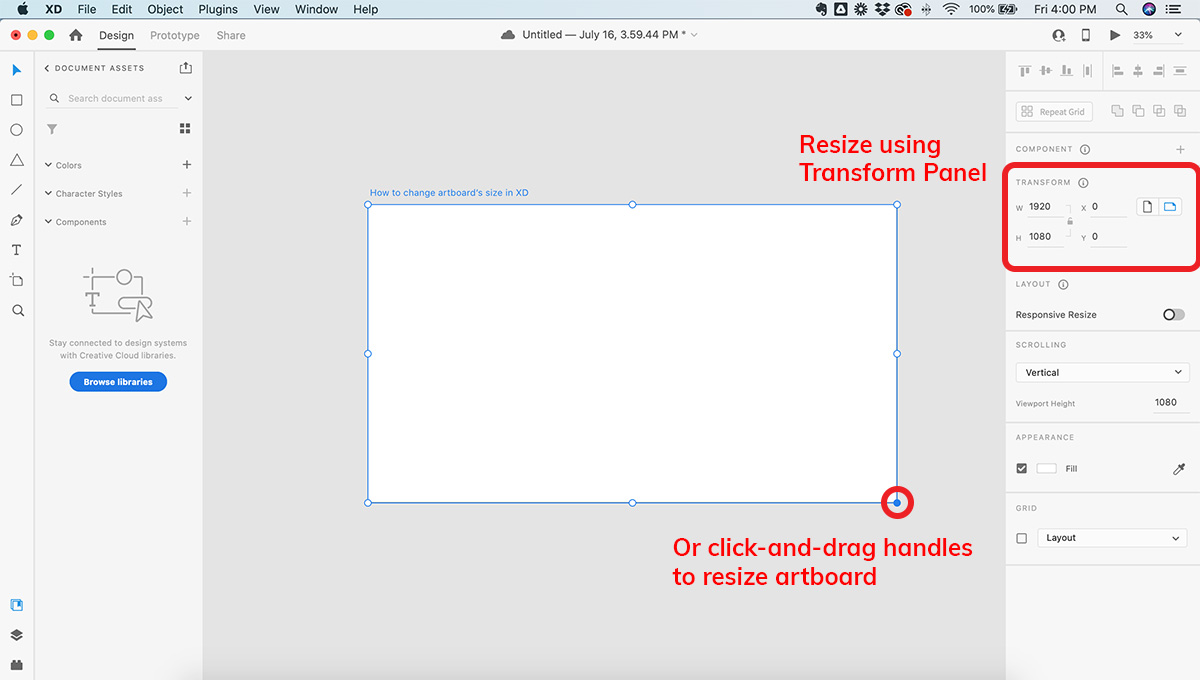The image size is (1200, 680).
Task: Uncheck the Fill checkbox
Action: point(1021,468)
